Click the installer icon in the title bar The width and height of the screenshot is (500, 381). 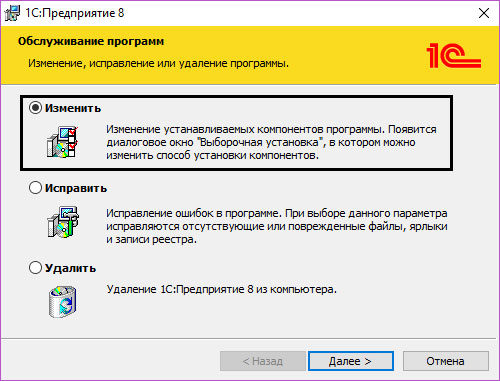(x=12, y=13)
